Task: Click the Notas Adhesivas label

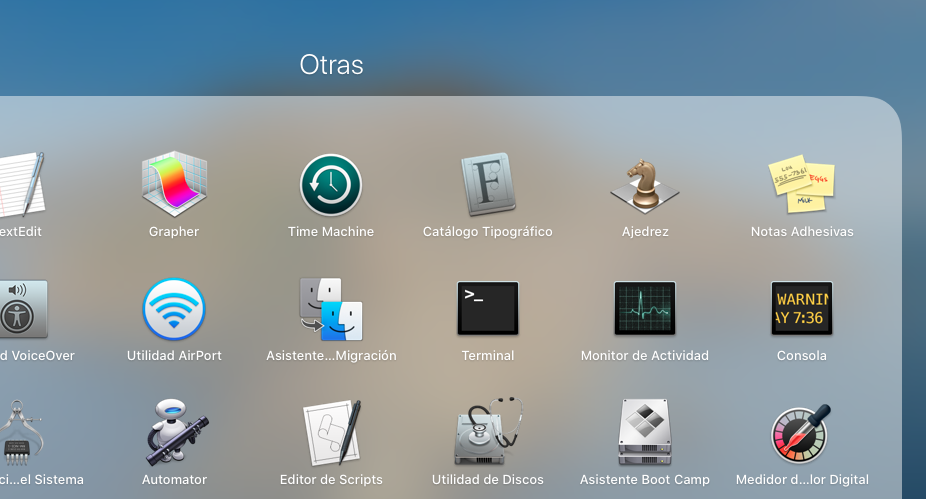Action: pos(802,231)
